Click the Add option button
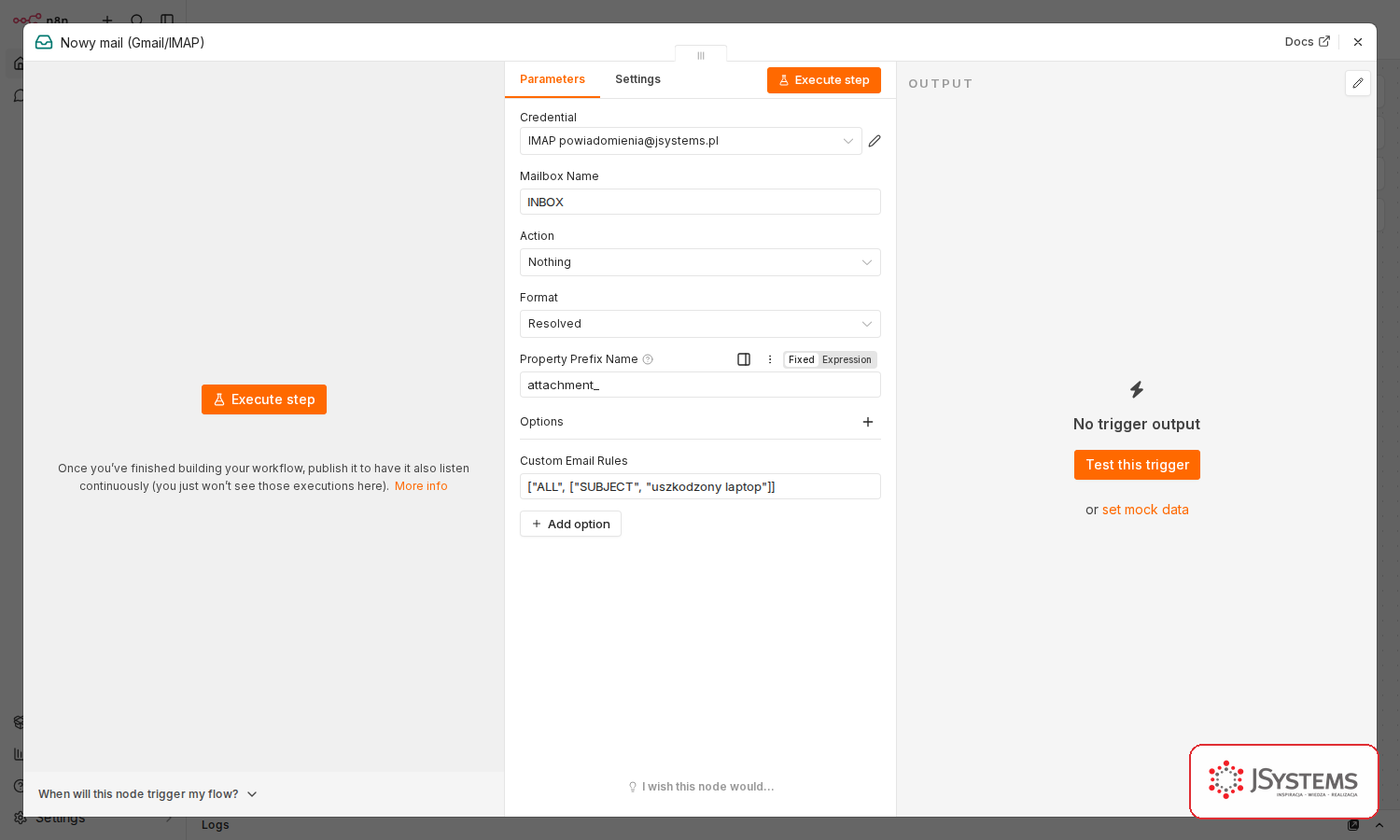This screenshot has width=1400, height=840. [x=570, y=524]
